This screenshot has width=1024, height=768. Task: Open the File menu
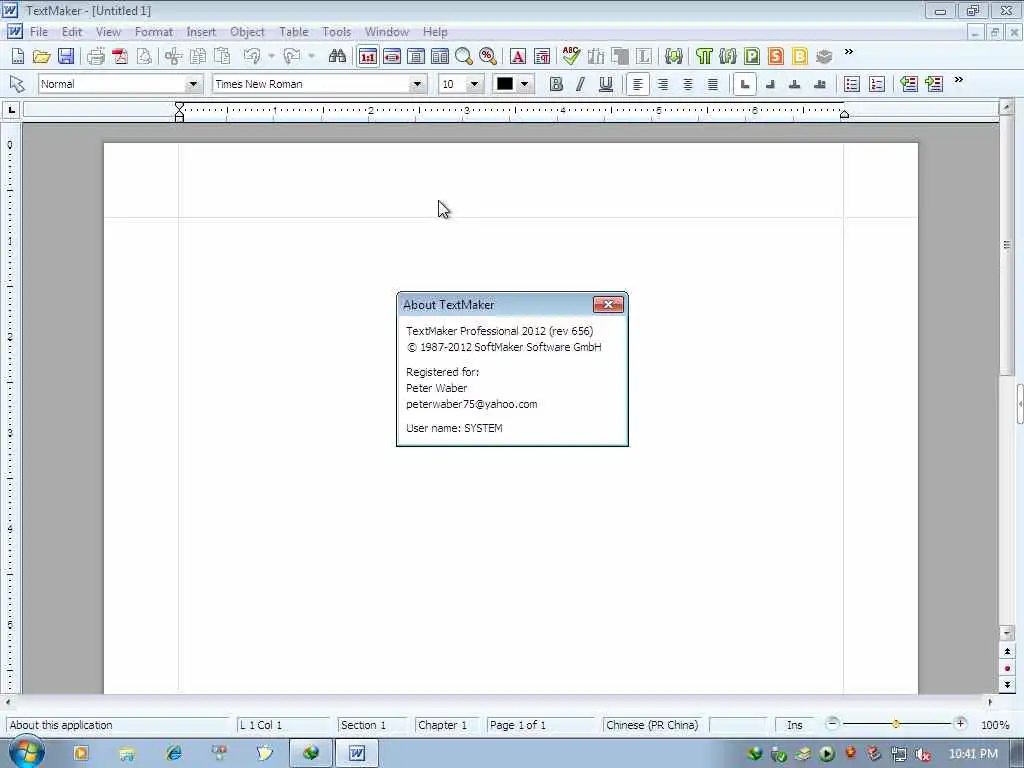click(39, 32)
